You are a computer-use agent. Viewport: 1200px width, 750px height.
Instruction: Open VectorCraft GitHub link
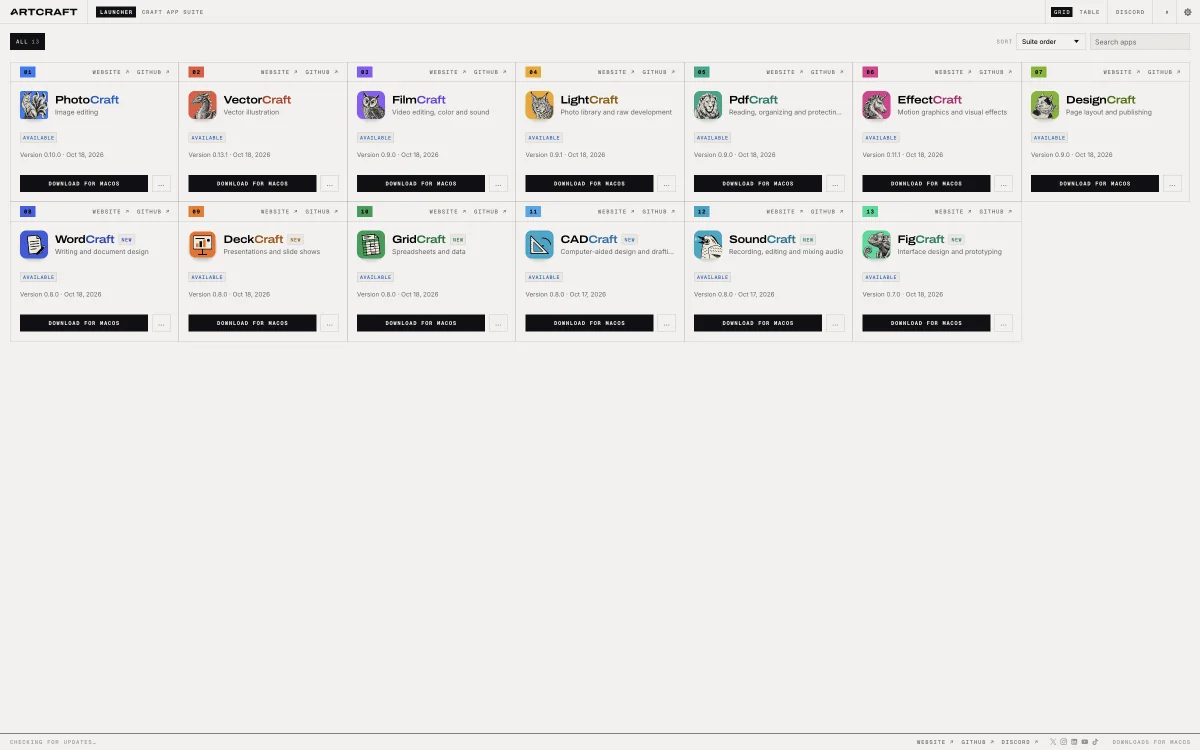tap(322, 72)
